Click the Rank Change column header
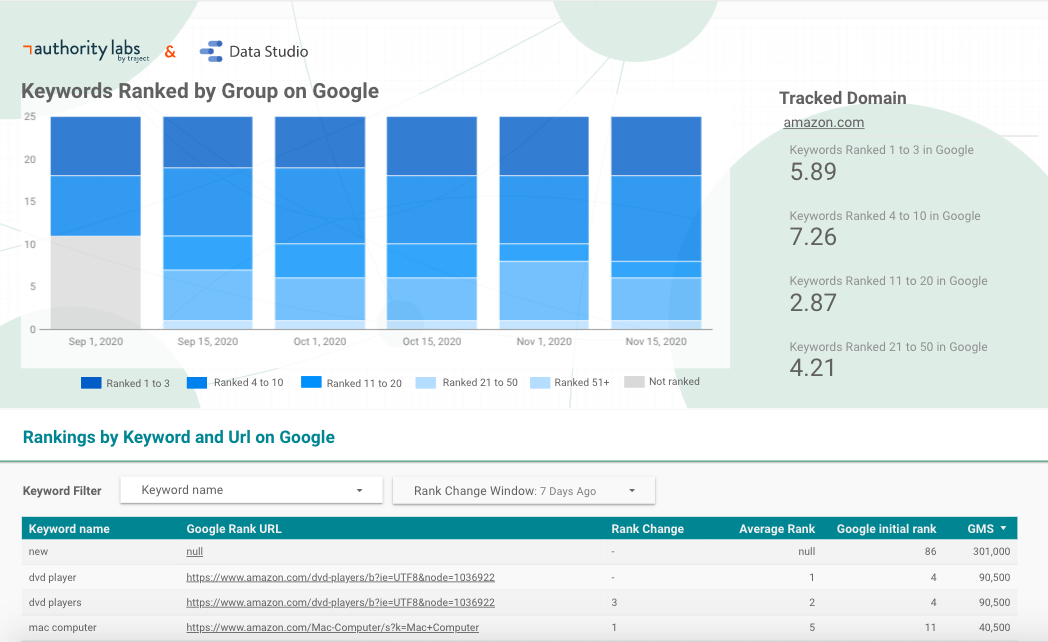 (647, 528)
